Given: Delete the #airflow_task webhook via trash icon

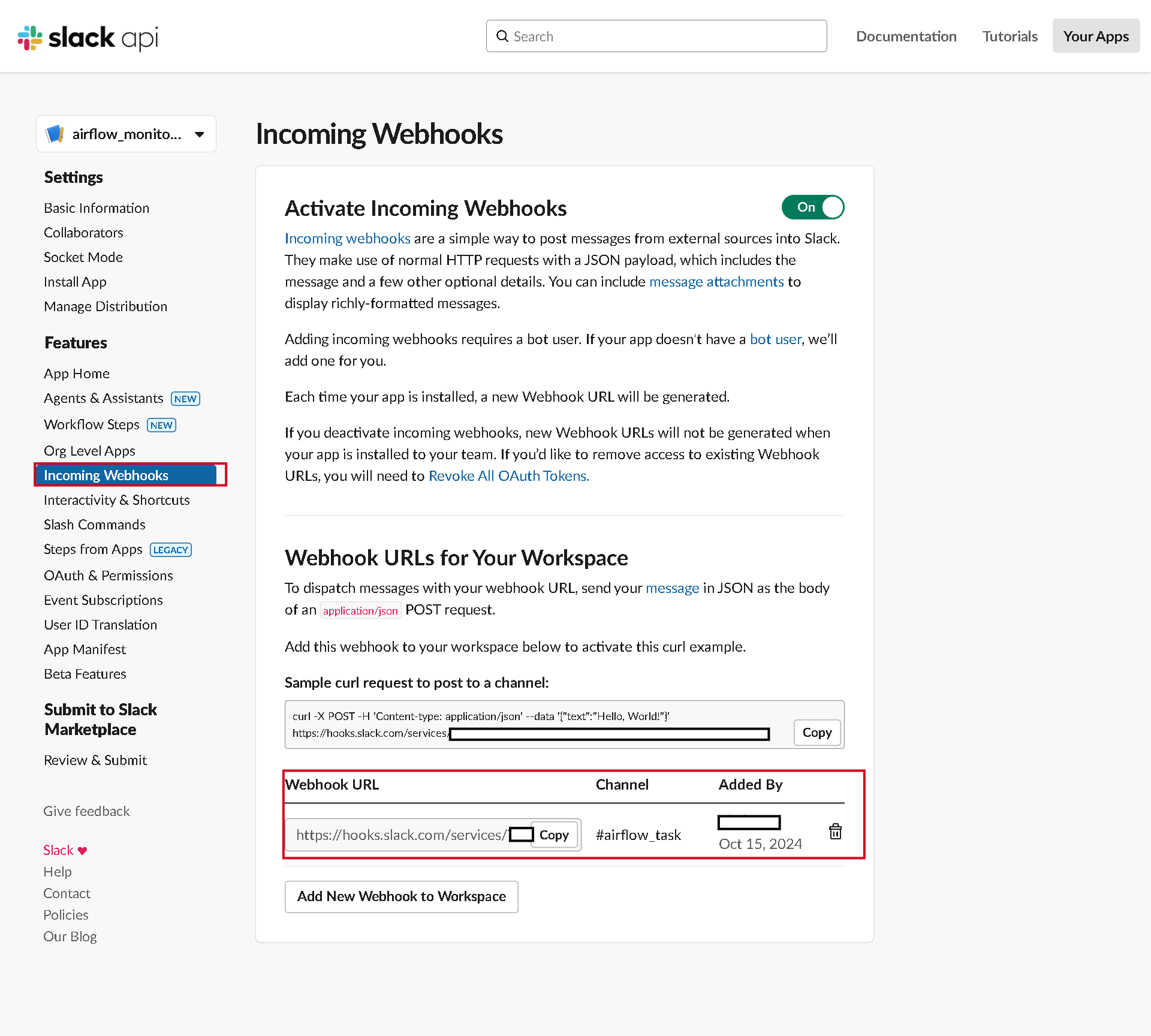Looking at the screenshot, I should point(835,832).
